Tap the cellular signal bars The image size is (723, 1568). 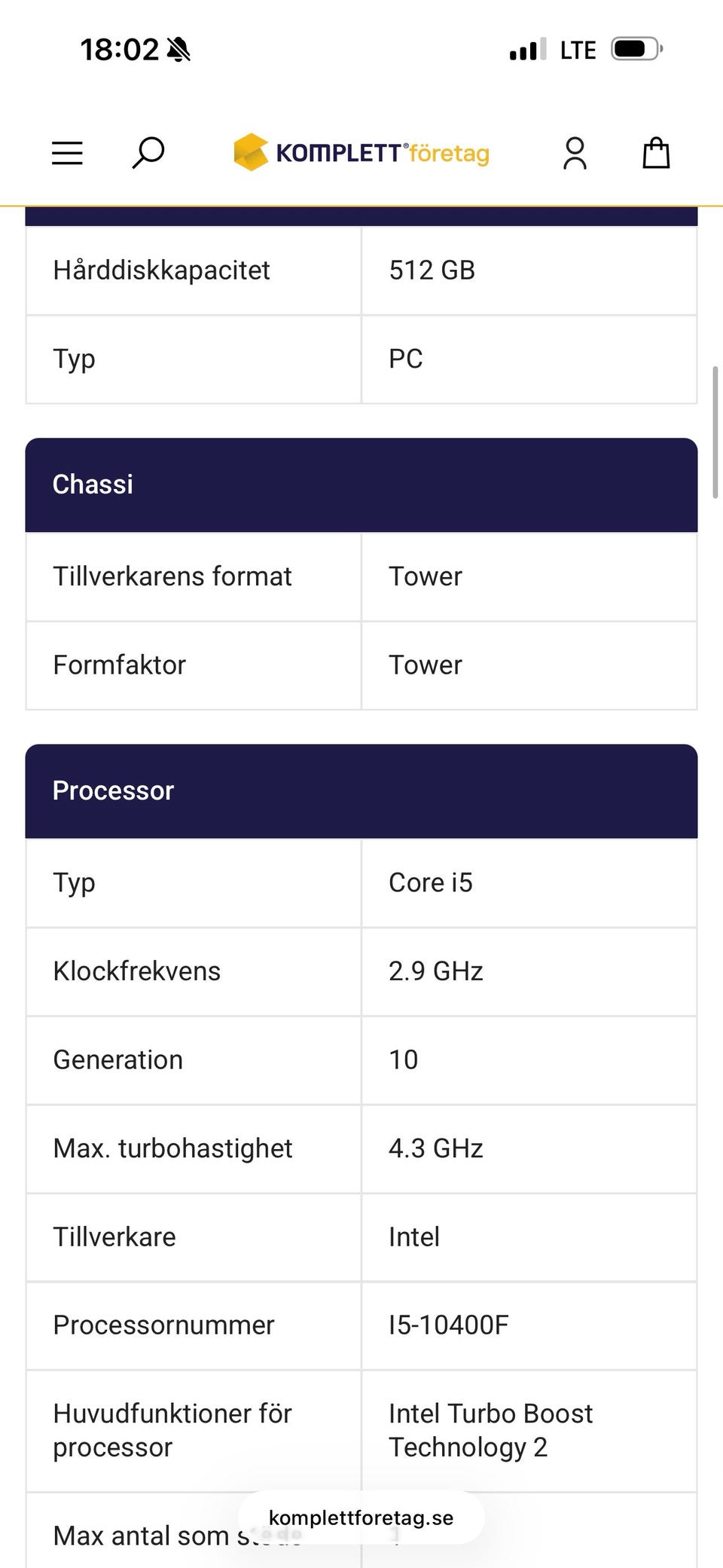point(527,50)
